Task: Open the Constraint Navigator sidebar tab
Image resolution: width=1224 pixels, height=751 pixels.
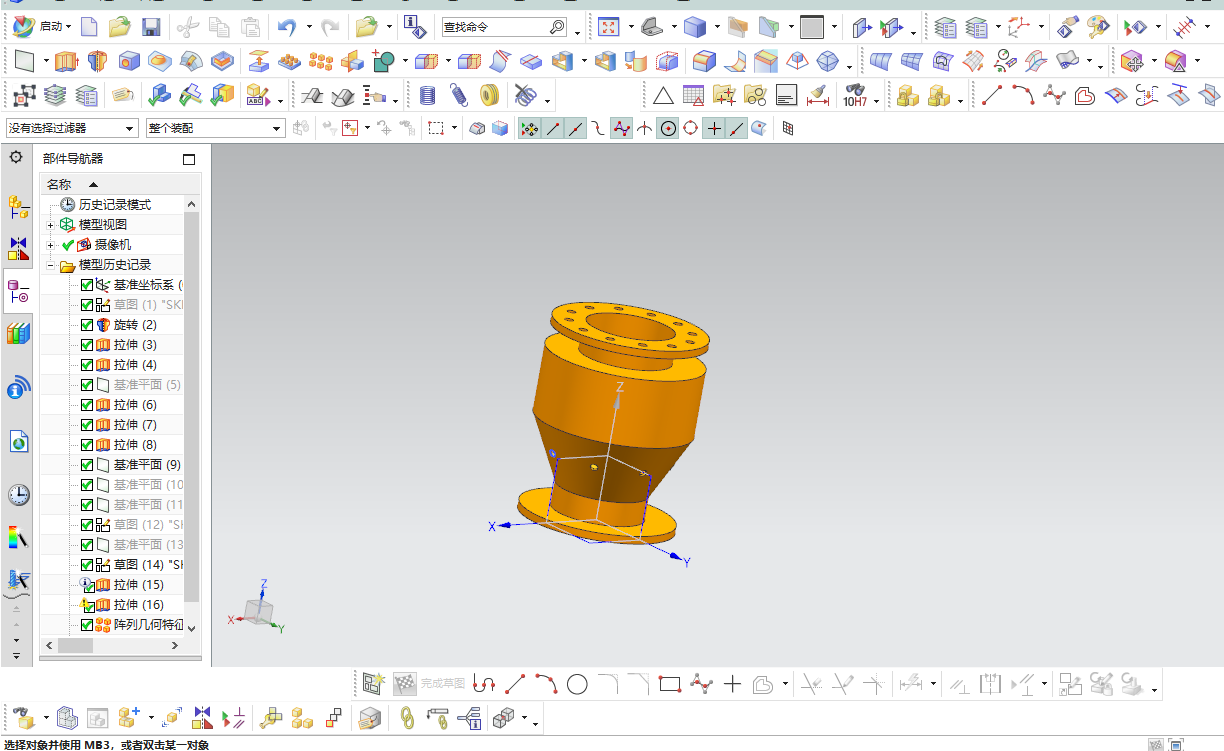Action: click(x=18, y=248)
